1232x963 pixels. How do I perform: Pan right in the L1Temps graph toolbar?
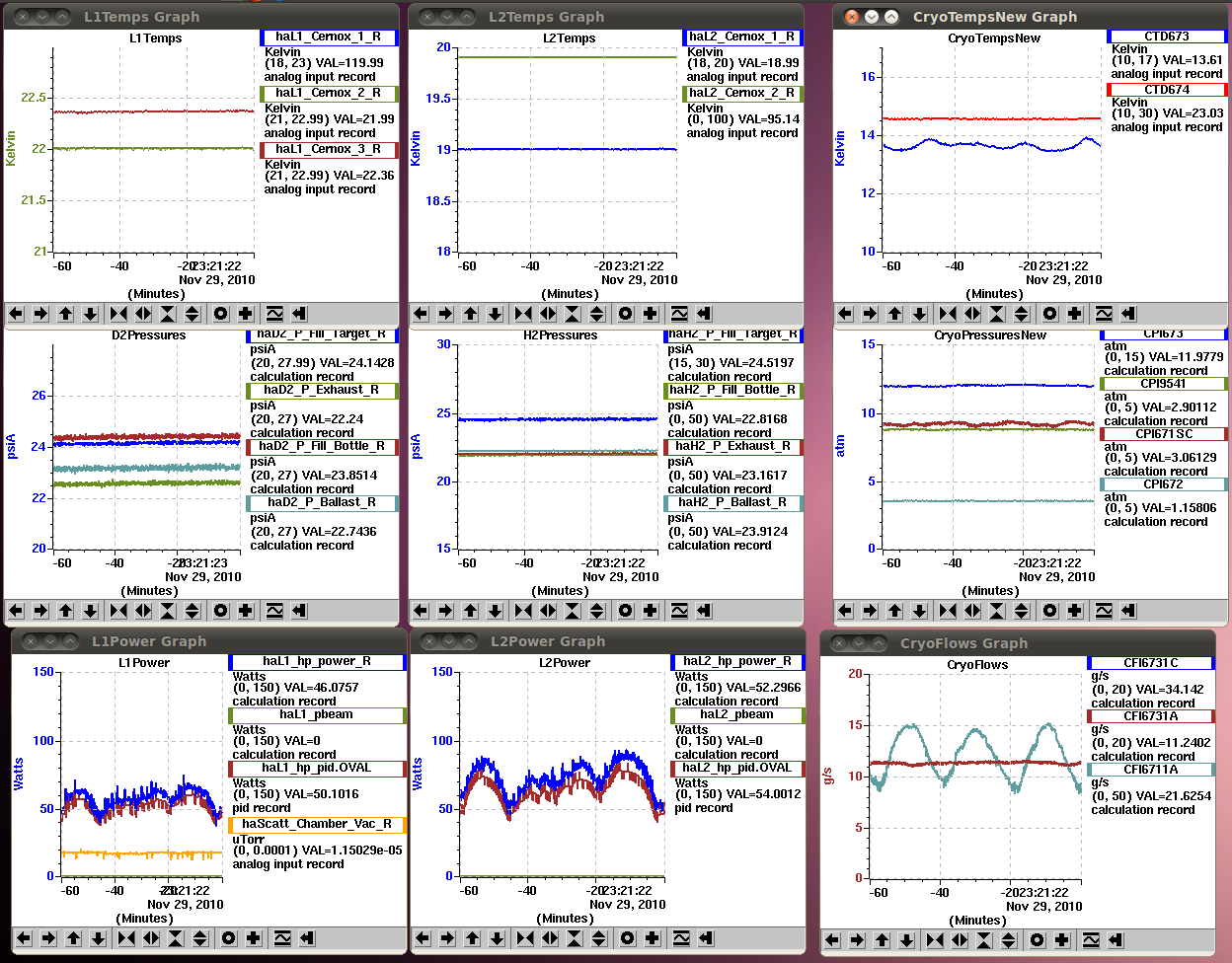coord(41,314)
